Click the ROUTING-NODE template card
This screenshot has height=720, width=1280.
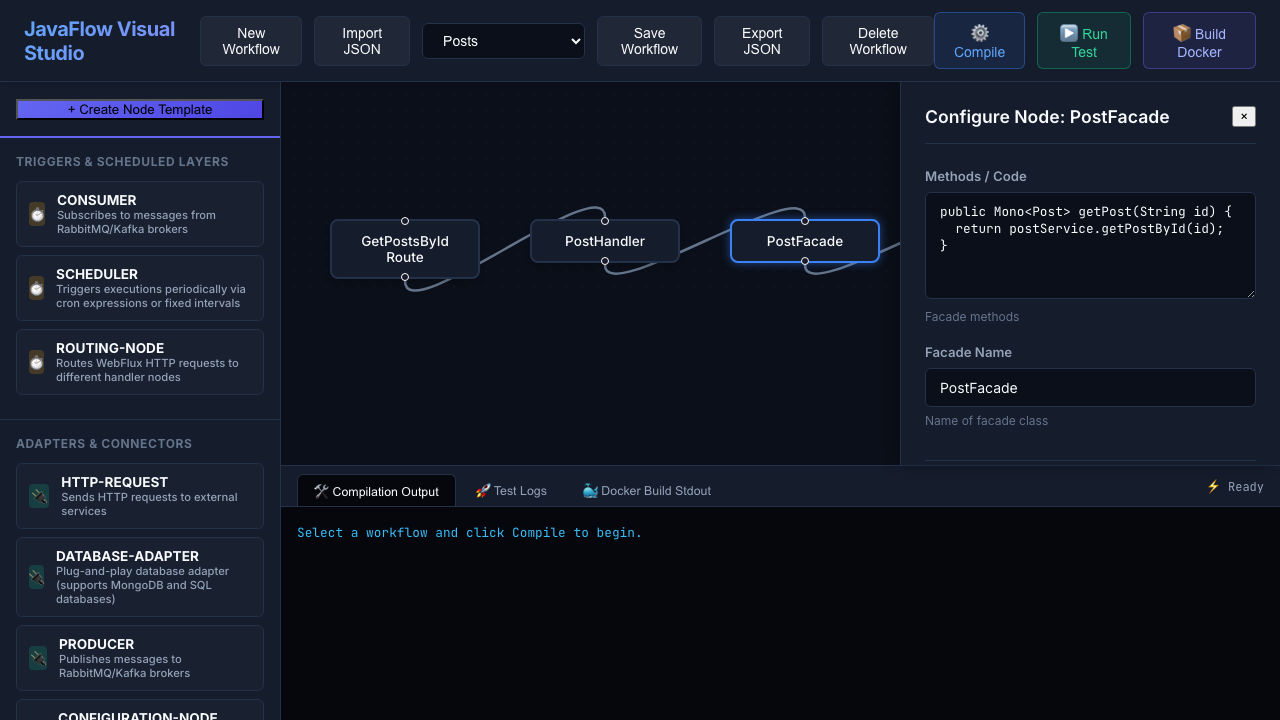(140, 362)
